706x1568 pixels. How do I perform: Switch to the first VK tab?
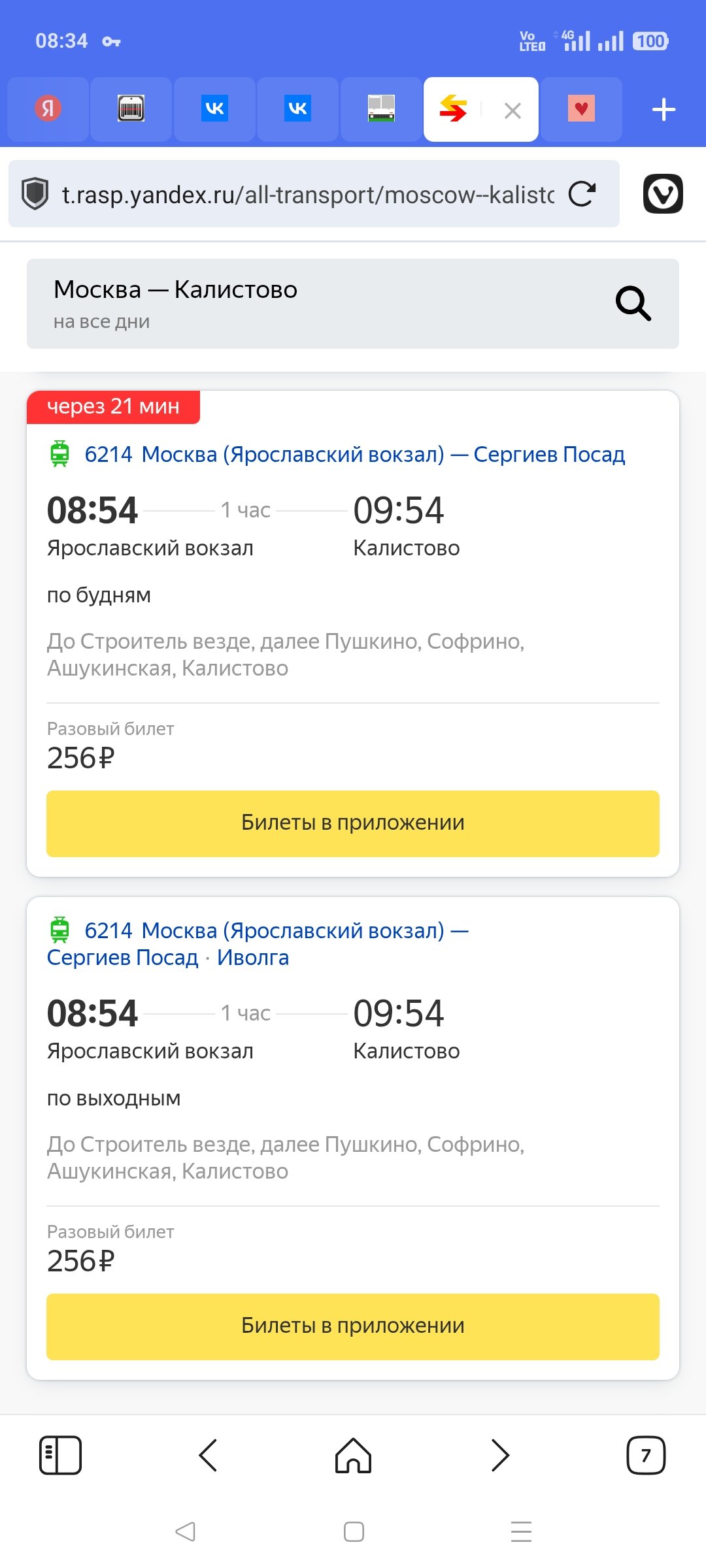[x=214, y=108]
